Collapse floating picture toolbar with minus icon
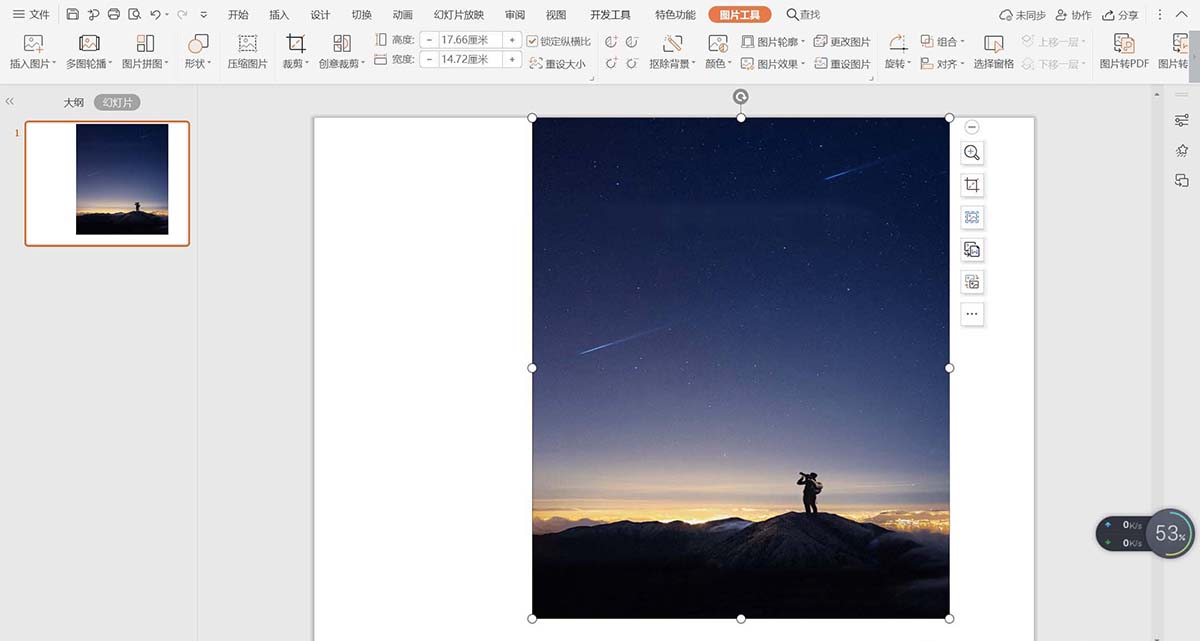 [x=972, y=127]
